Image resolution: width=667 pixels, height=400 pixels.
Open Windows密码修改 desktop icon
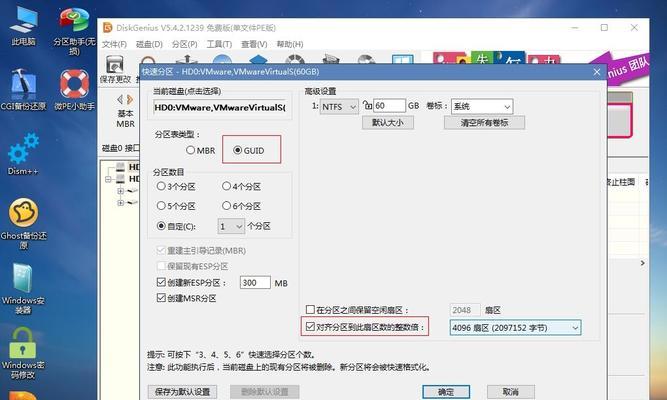pos(23,353)
